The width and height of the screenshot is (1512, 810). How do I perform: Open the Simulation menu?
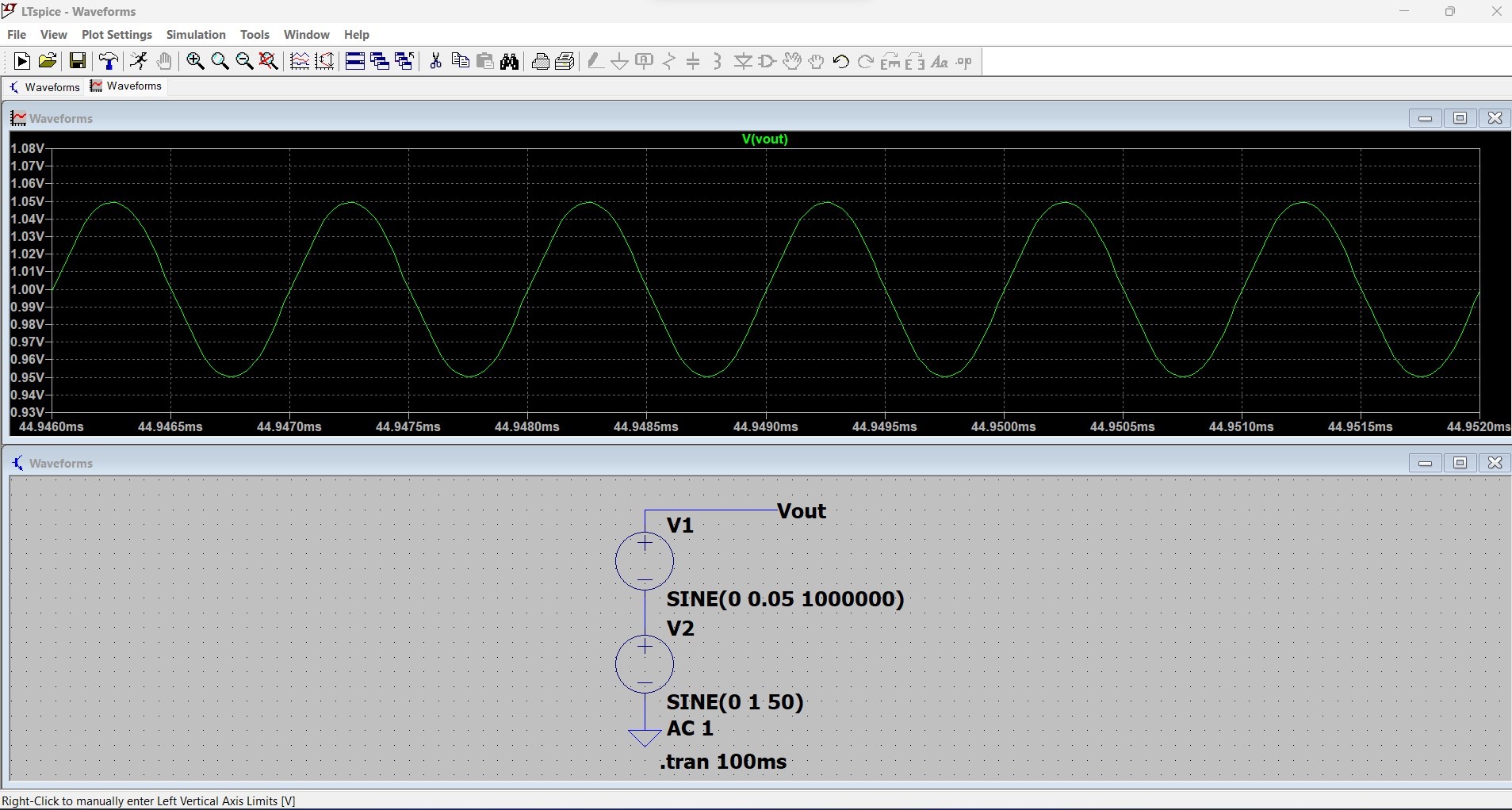pos(196,35)
